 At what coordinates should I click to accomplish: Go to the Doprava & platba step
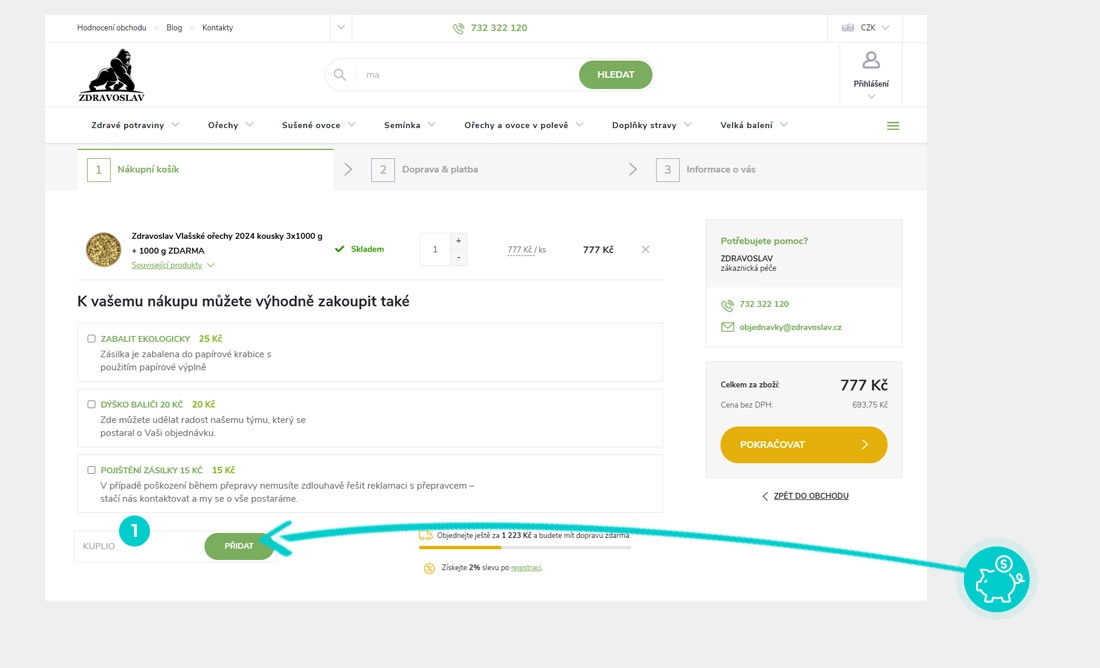click(439, 170)
